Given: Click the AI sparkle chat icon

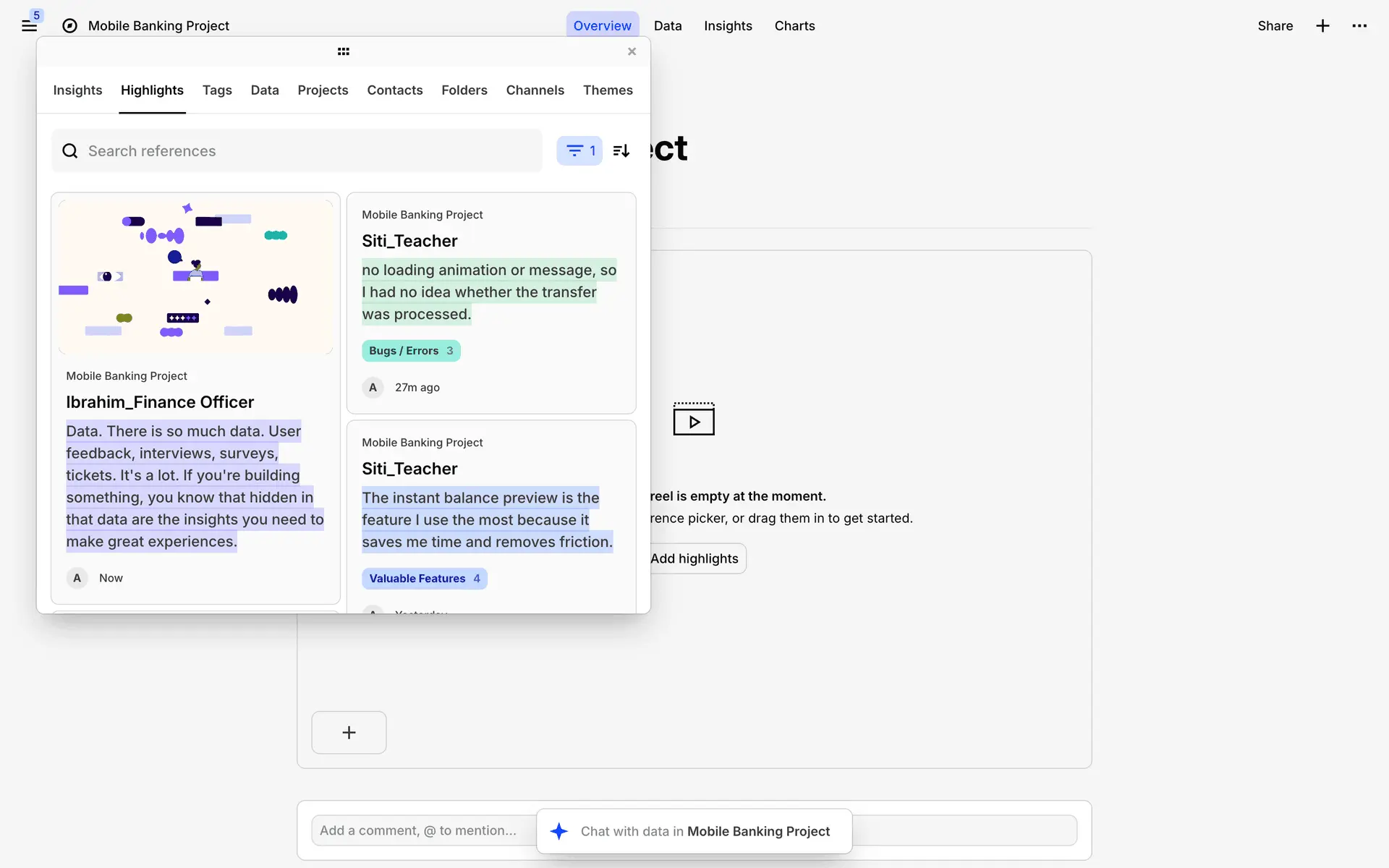Looking at the screenshot, I should (x=558, y=831).
